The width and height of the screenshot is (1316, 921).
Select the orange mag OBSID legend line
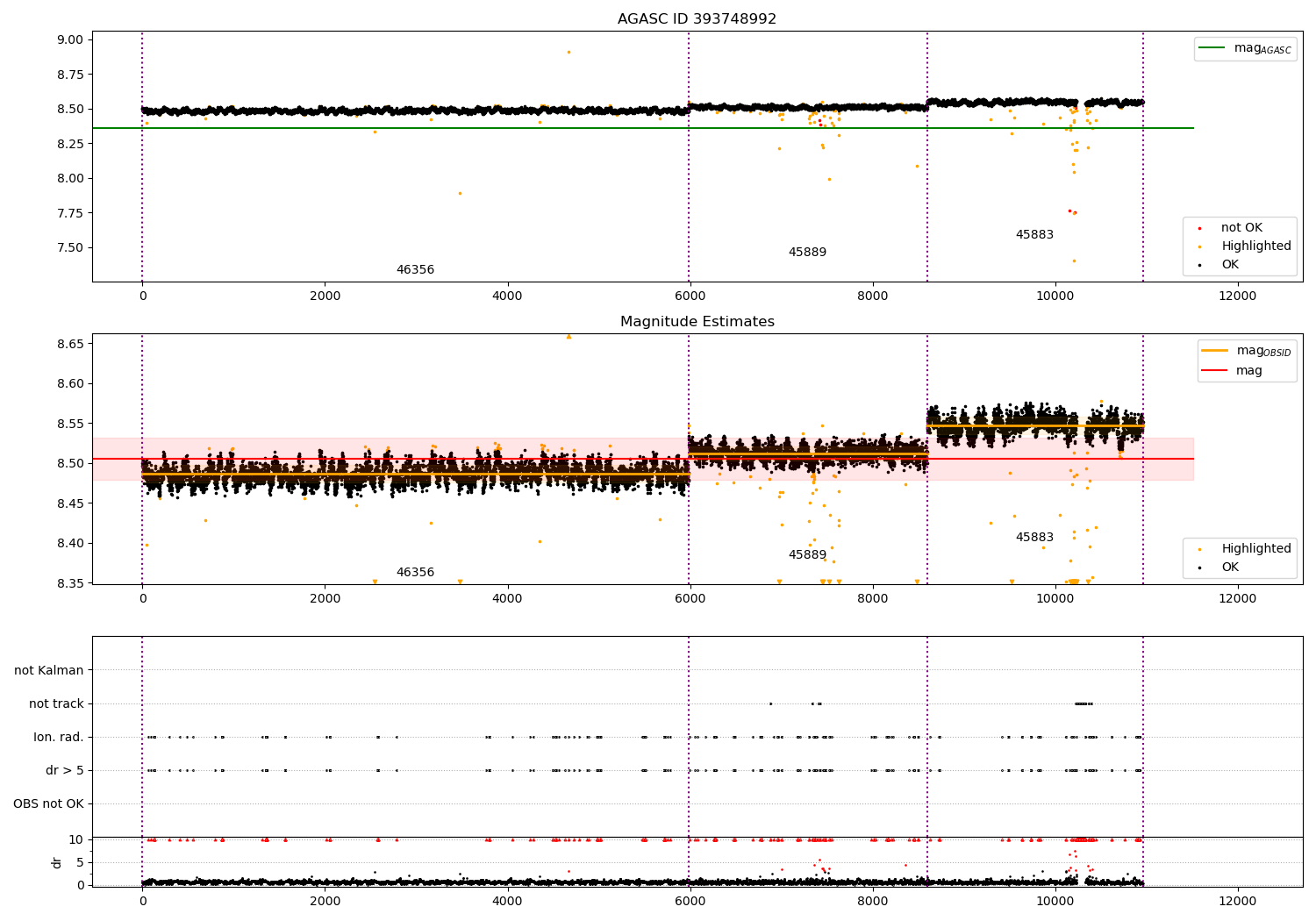1215,351
